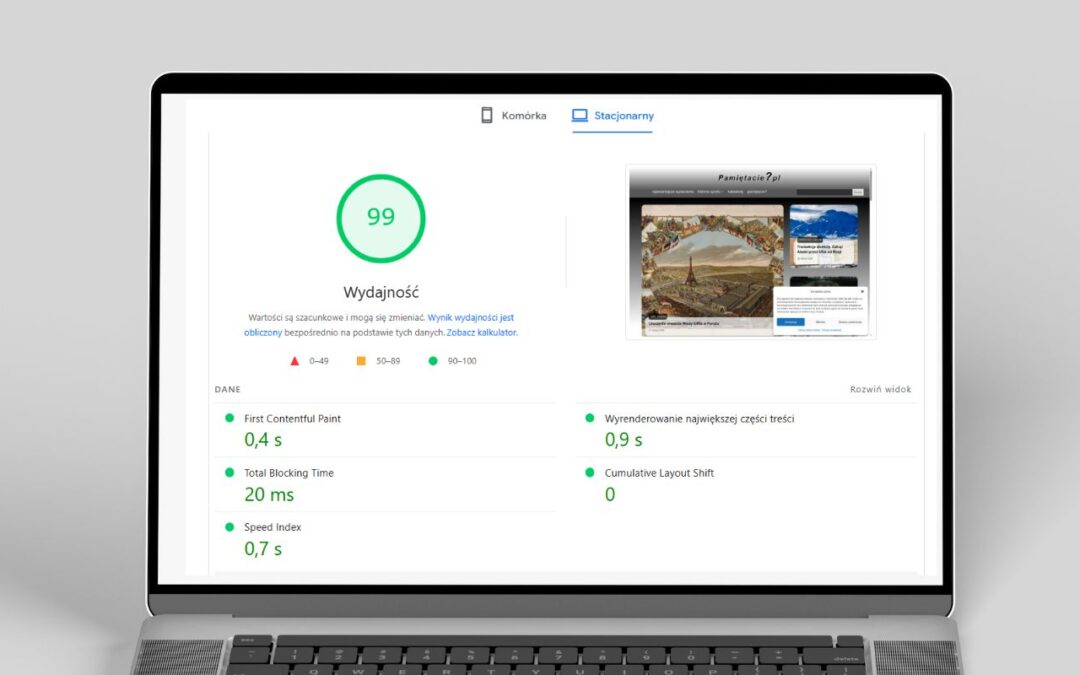Click the green dot beside Wyrenderowanie największej części treści
1080x675 pixels.
590,419
